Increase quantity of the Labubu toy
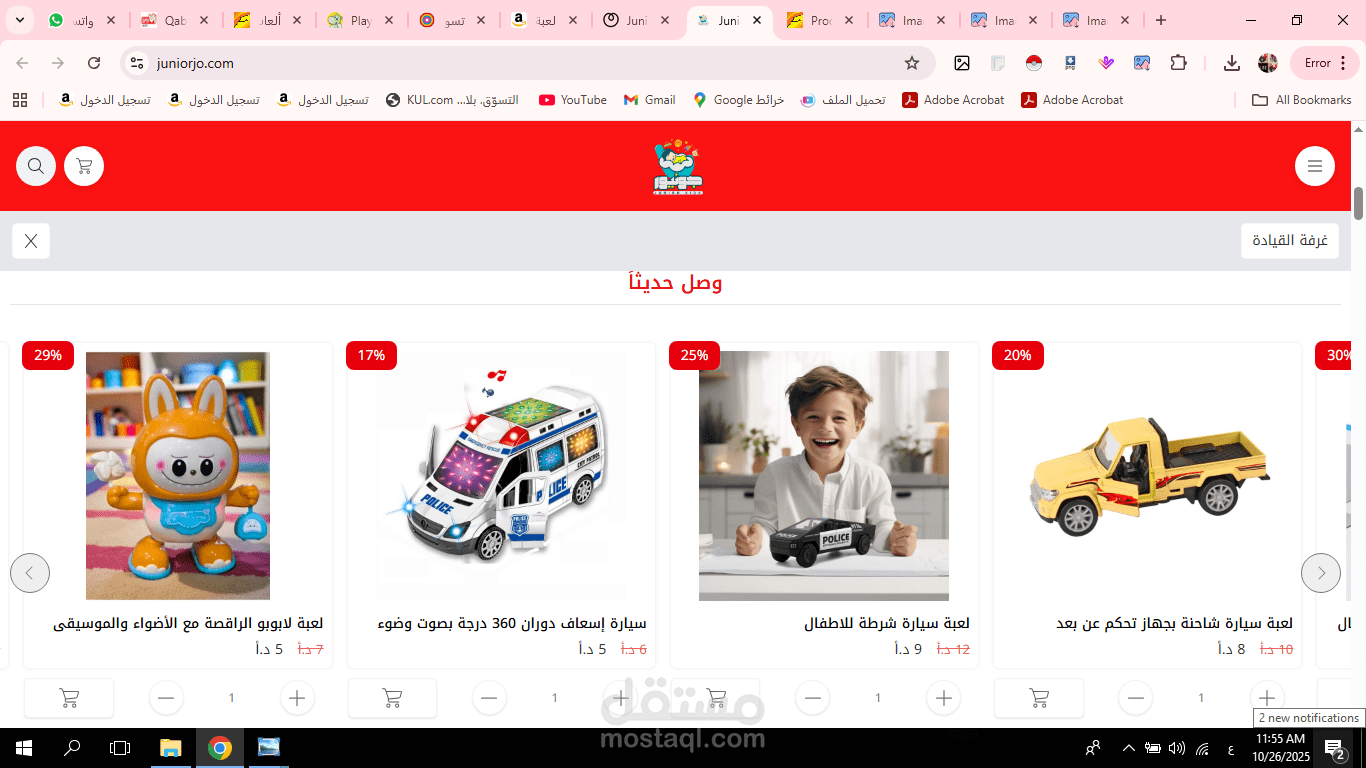The height and width of the screenshot is (768, 1366). [x=297, y=698]
